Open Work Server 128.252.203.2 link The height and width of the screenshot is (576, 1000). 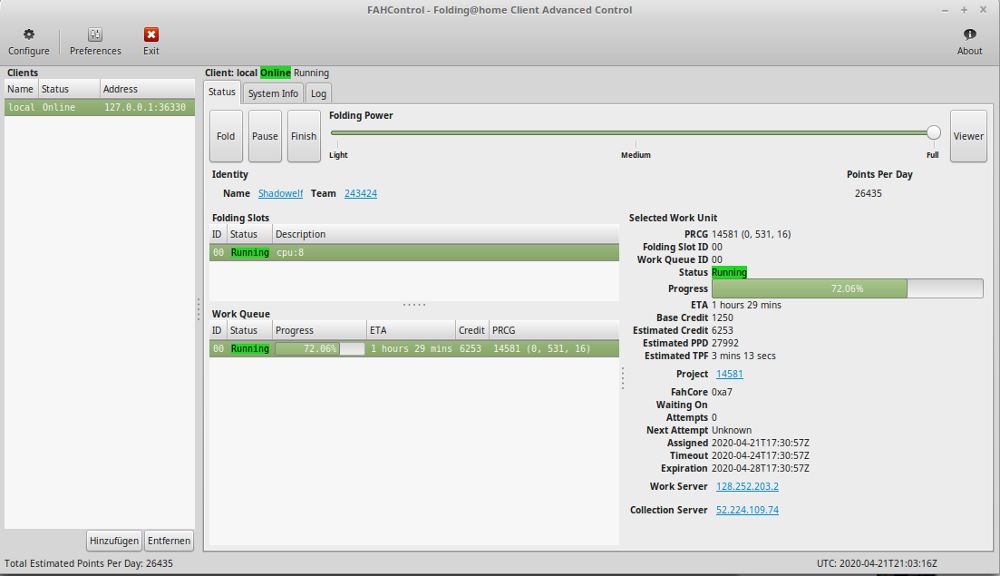tap(747, 486)
